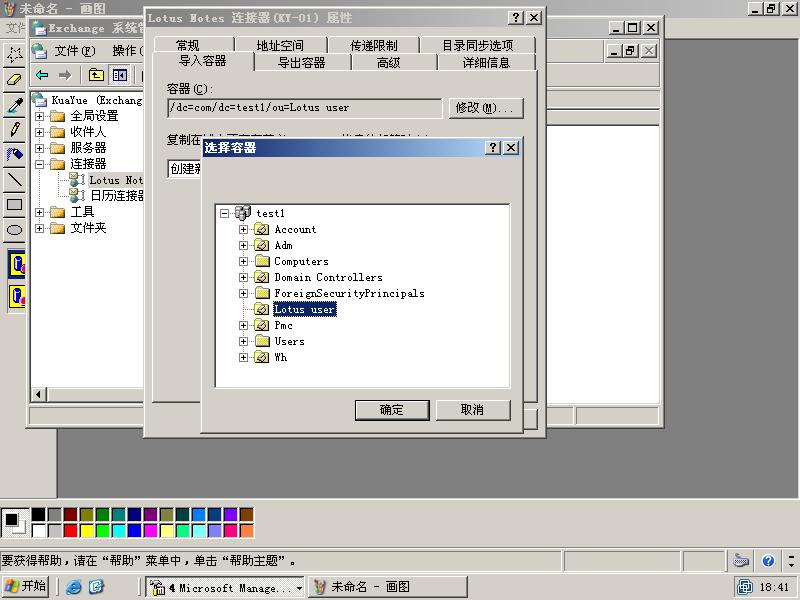Open the 传递限制 tab
The image size is (800, 600).
(373, 45)
